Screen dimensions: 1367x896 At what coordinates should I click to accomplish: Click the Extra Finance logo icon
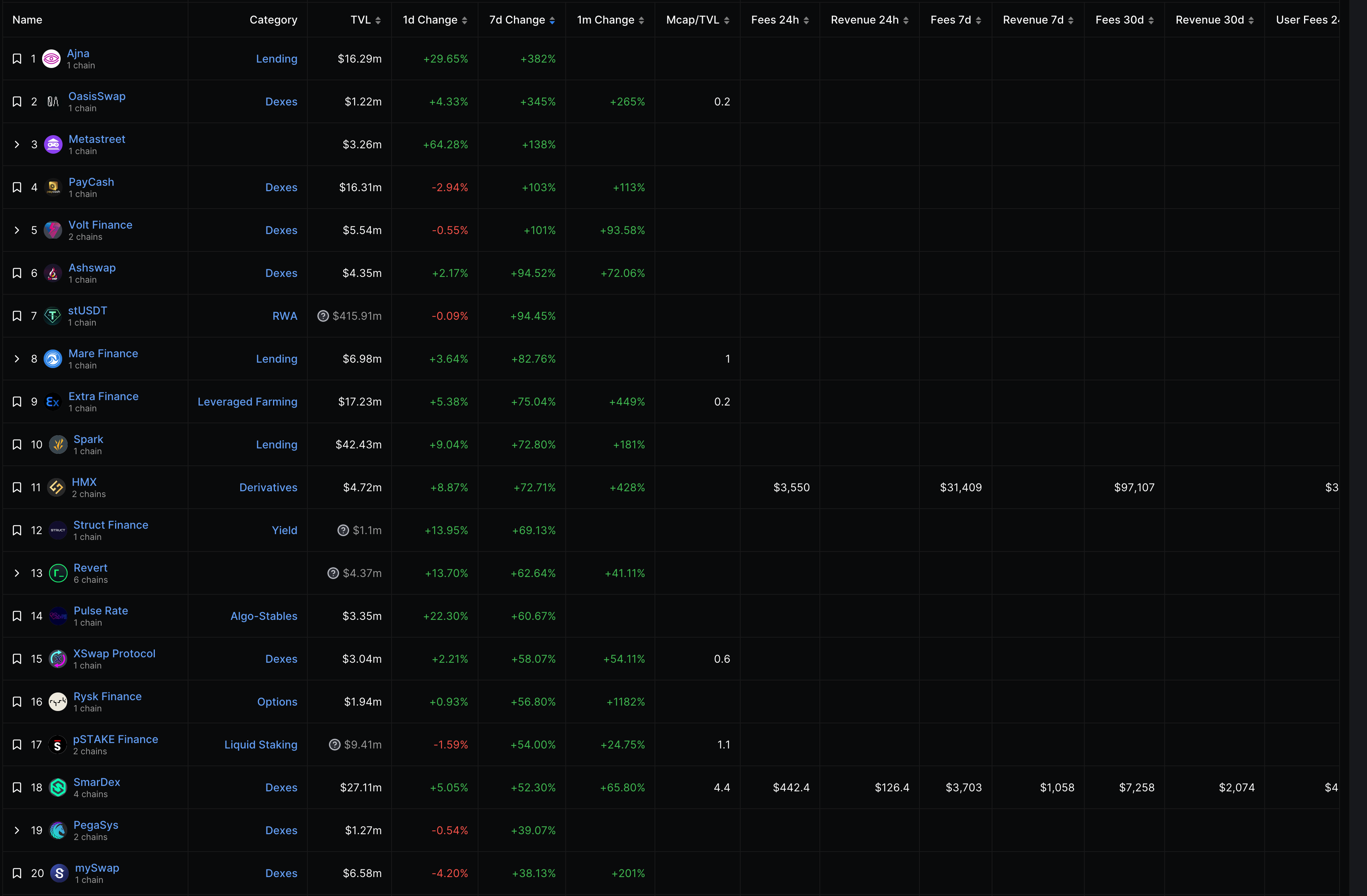pyautogui.click(x=53, y=402)
